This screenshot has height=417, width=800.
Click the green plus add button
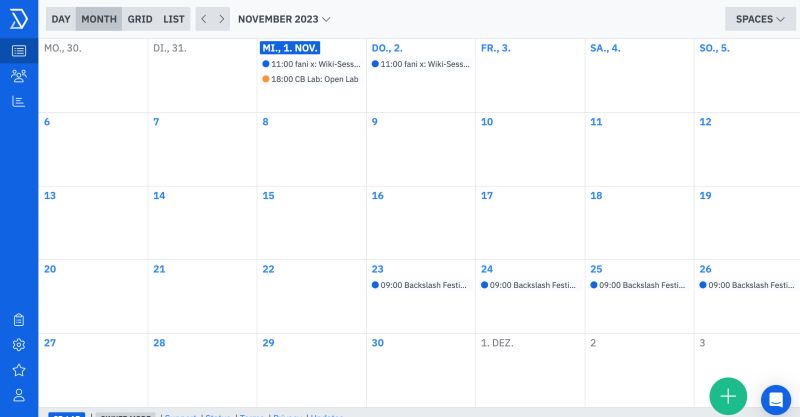point(728,396)
